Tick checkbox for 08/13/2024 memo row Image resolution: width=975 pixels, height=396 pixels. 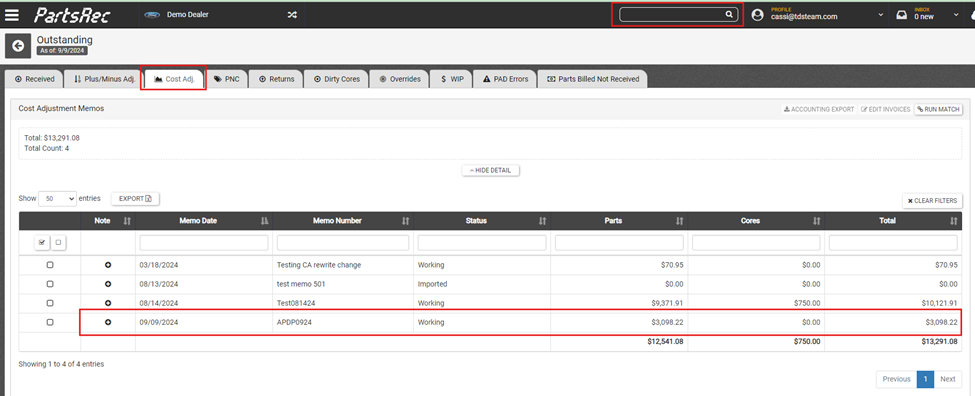click(50, 284)
